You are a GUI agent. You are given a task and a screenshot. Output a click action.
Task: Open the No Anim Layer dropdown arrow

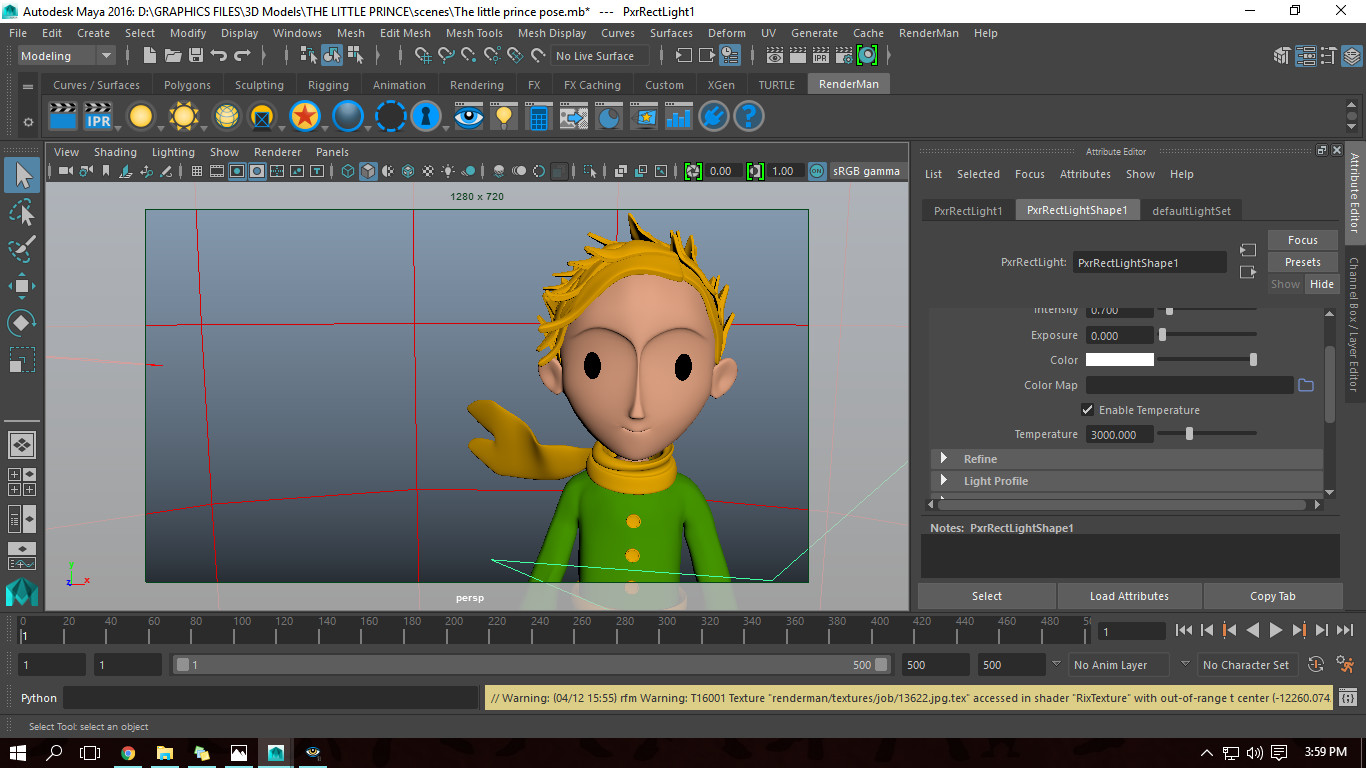point(1056,664)
